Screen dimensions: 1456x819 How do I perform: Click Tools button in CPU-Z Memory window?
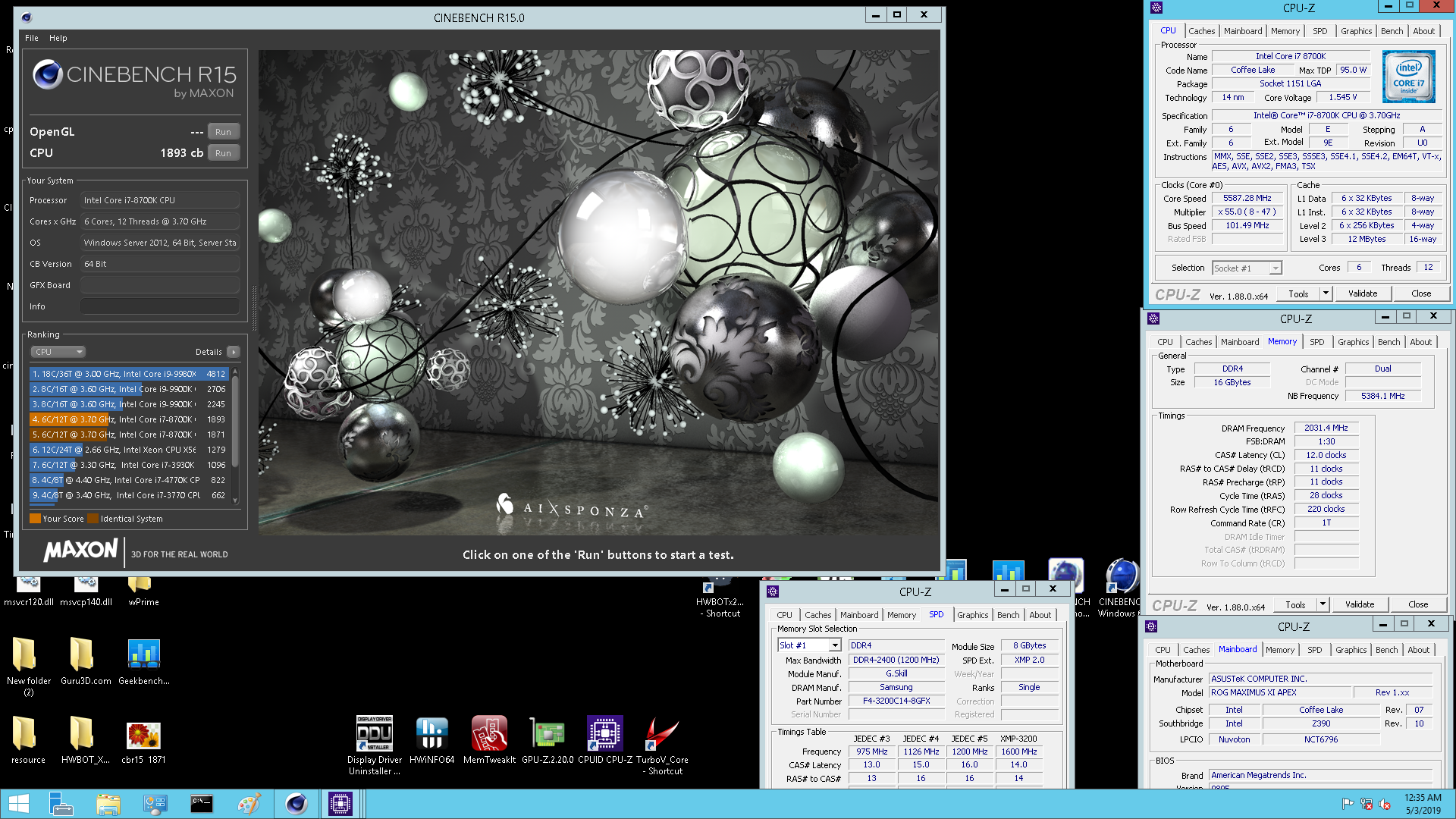(x=1295, y=604)
